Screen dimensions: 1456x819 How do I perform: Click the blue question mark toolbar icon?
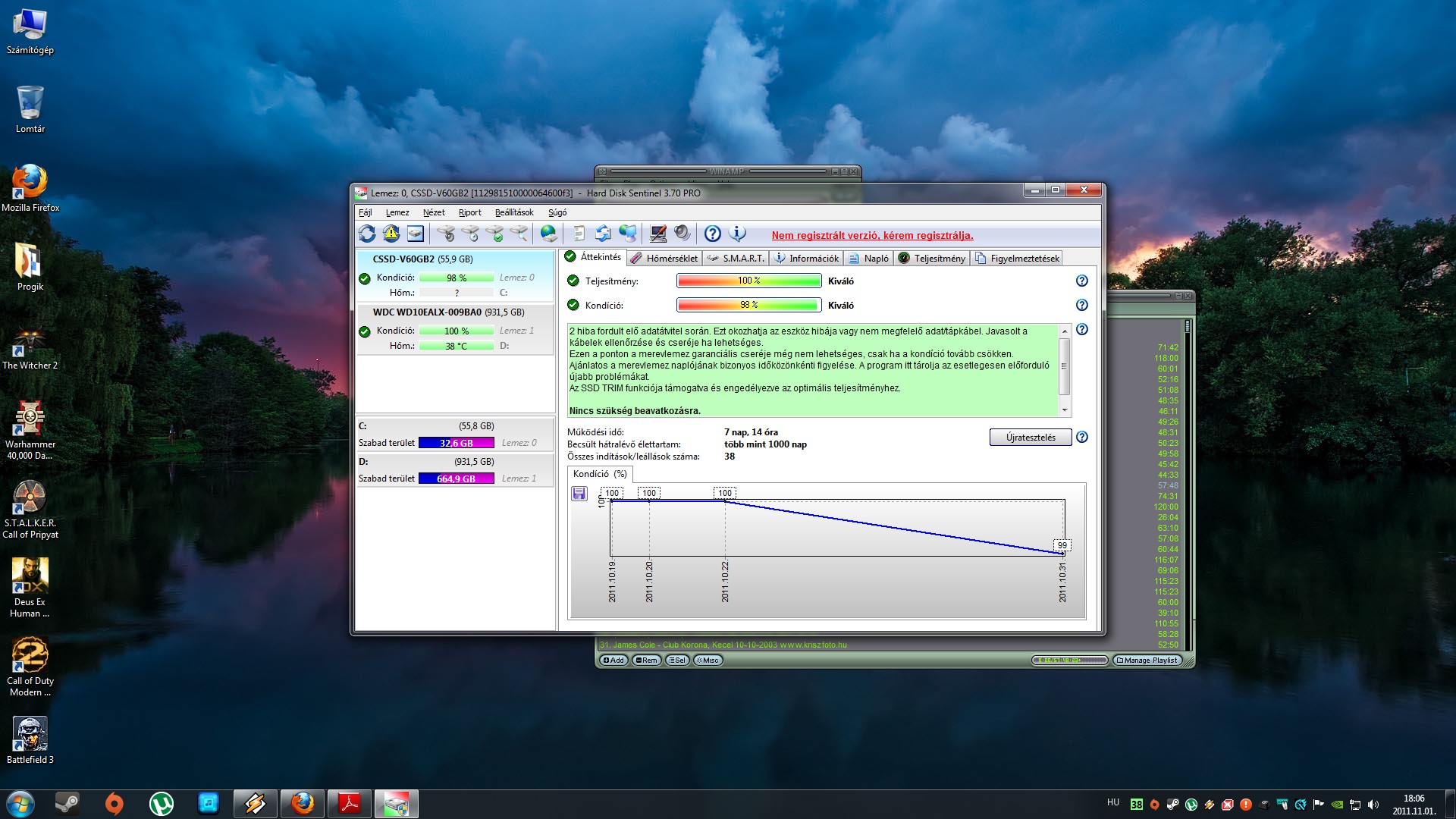click(712, 234)
